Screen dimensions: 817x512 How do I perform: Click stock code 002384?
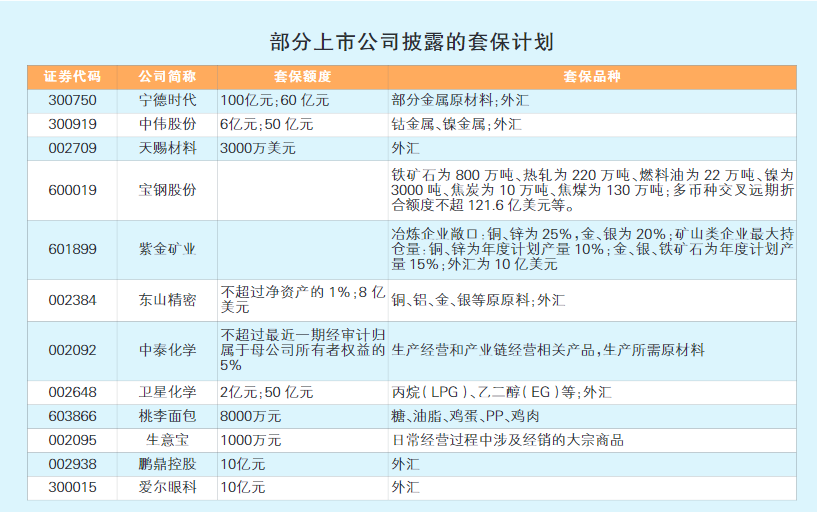point(72,300)
